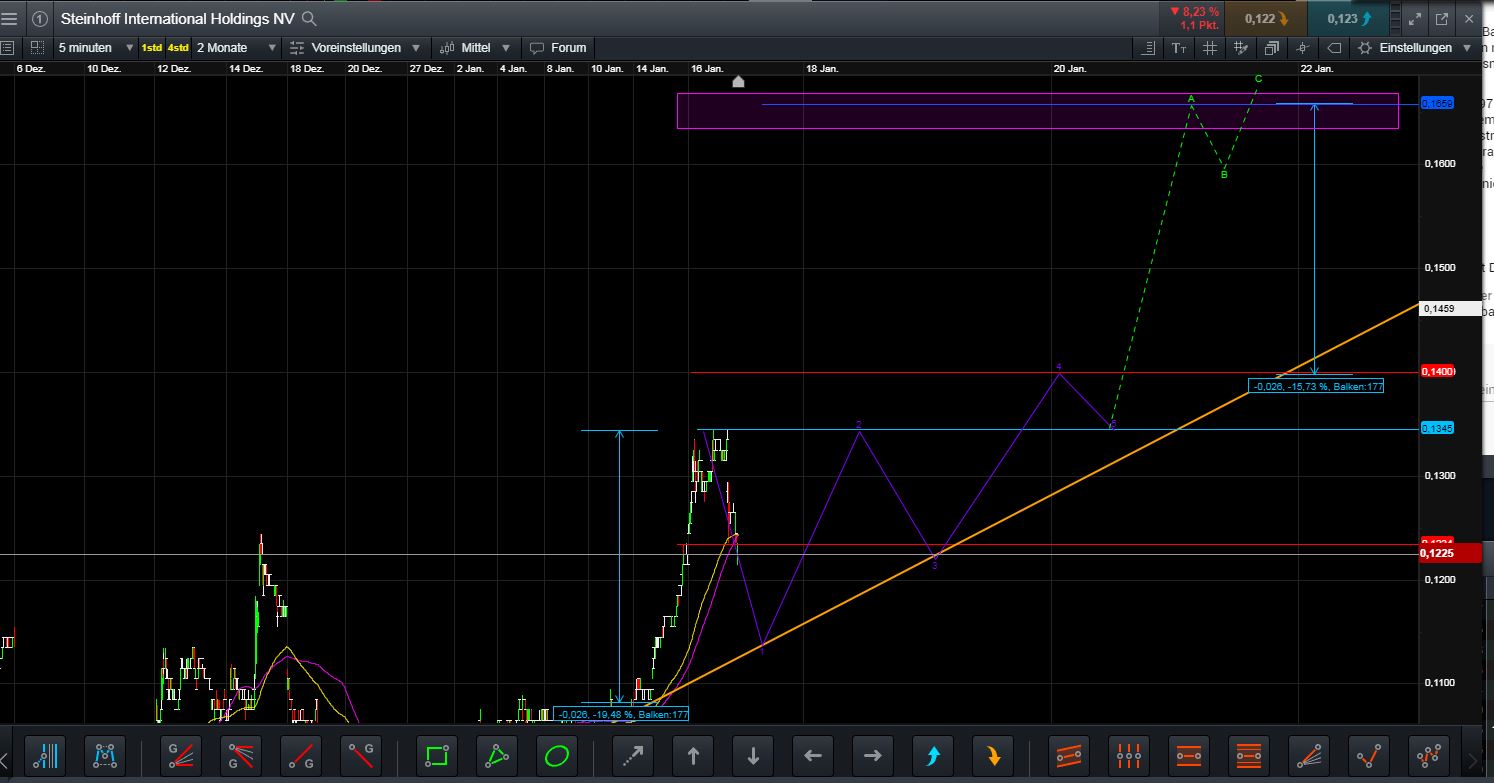The image size is (1494, 783).
Task: Select the upward arrow annotation tool
Action: (693, 756)
